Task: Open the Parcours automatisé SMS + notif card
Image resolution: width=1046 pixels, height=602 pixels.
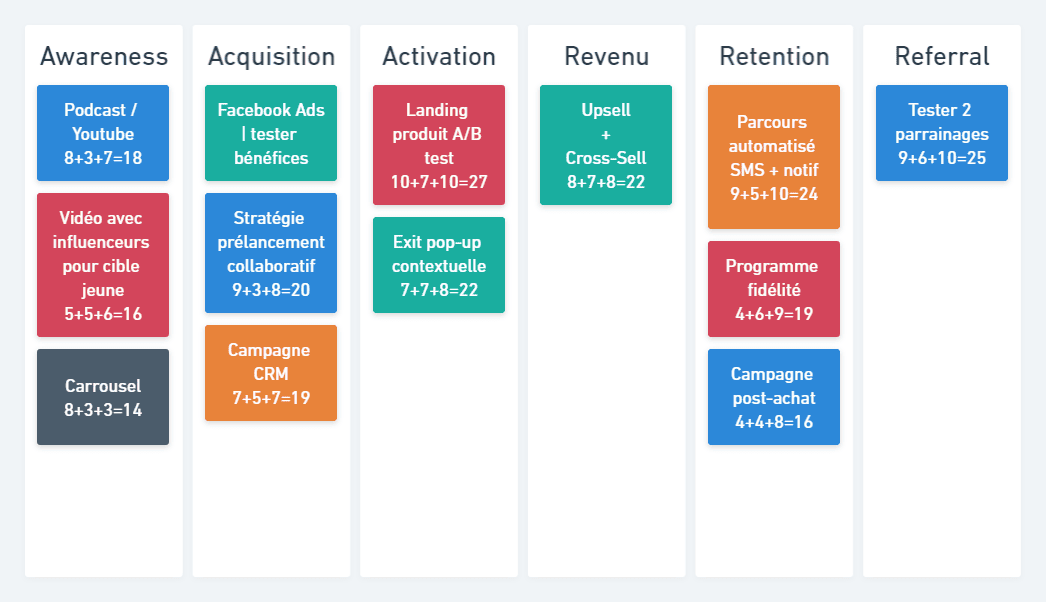Action: click(774, 157)
